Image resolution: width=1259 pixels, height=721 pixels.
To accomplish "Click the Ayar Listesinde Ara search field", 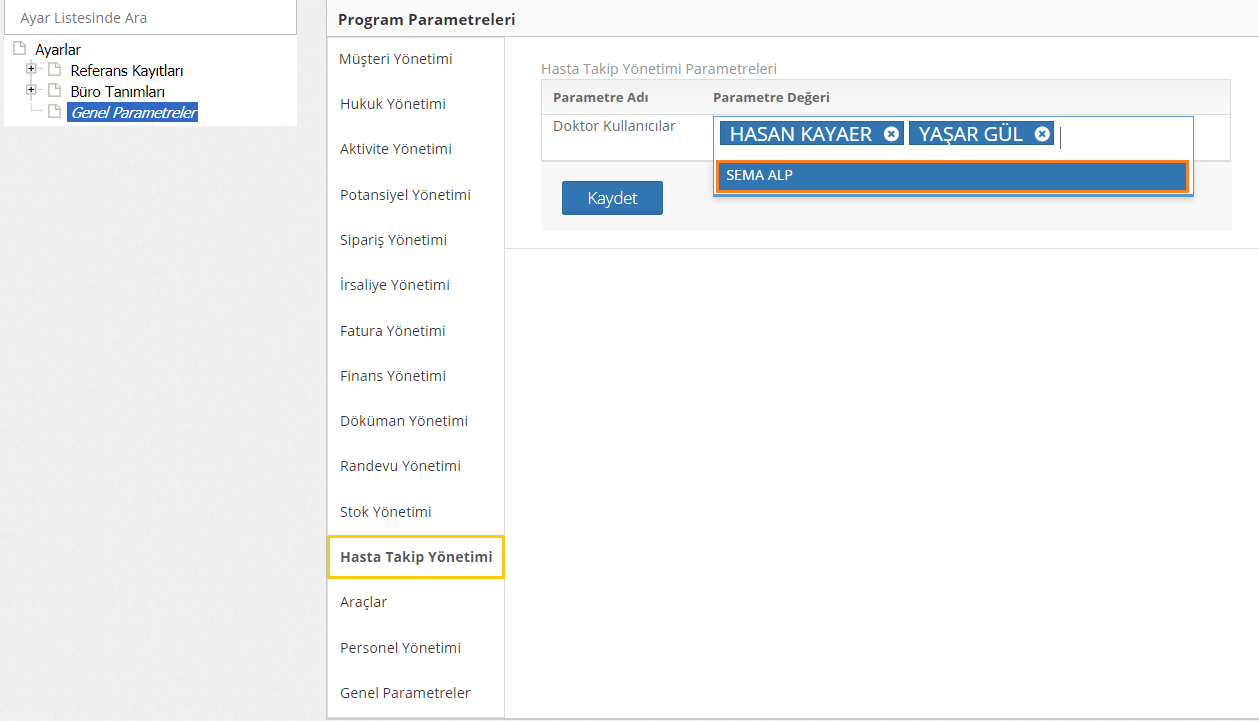I will (150, 18).
